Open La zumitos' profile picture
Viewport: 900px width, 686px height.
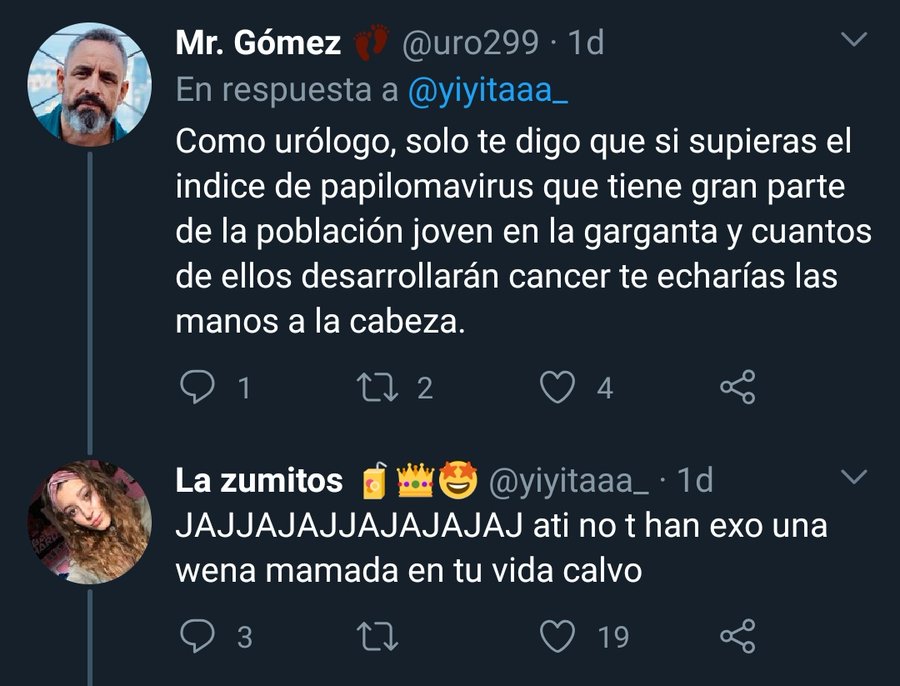(89, 522)
